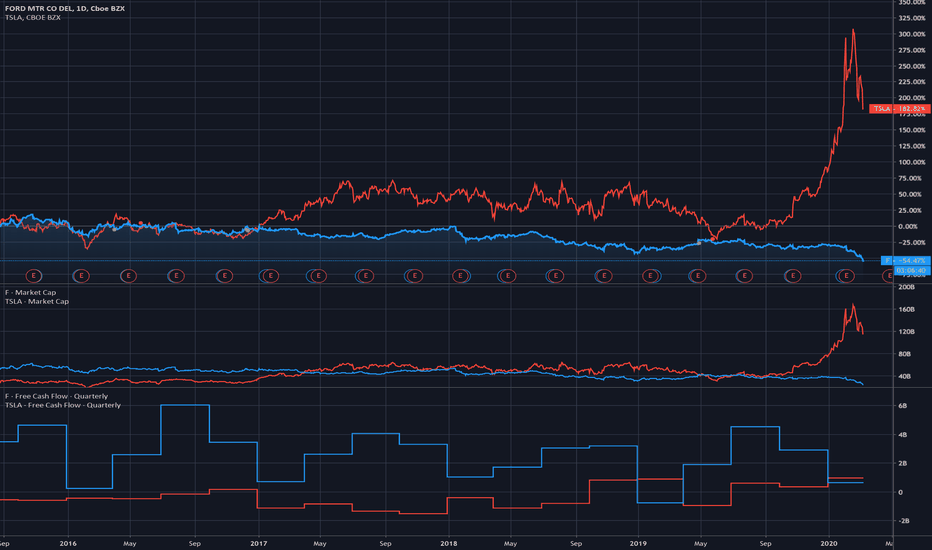Image resolution: width=932 pixels, height=550 pixels.
Task: Click the earnings E marker for July 2016
Action: (176, 276)
